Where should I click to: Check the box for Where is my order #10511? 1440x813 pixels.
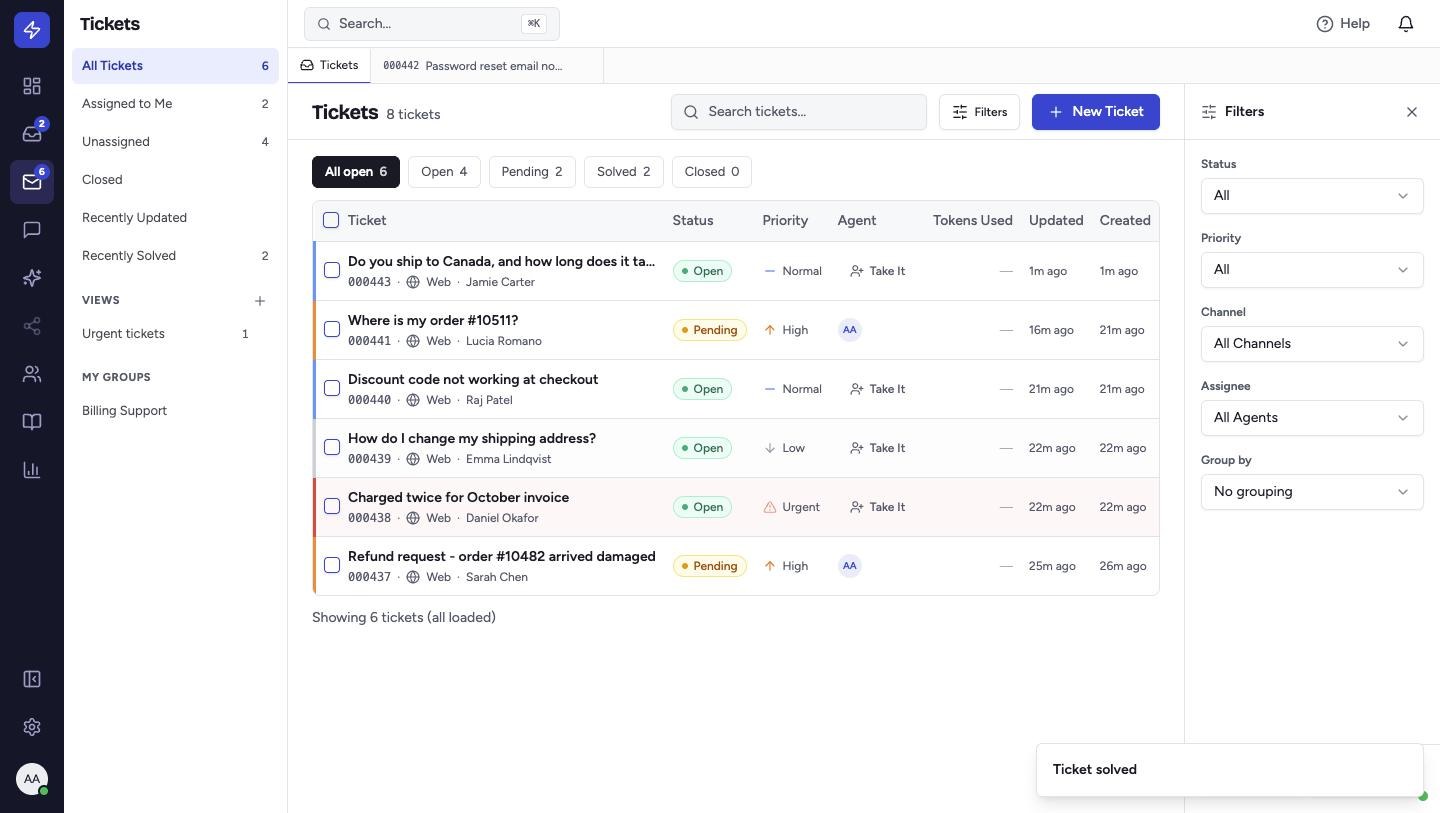[x=332, y=329]
